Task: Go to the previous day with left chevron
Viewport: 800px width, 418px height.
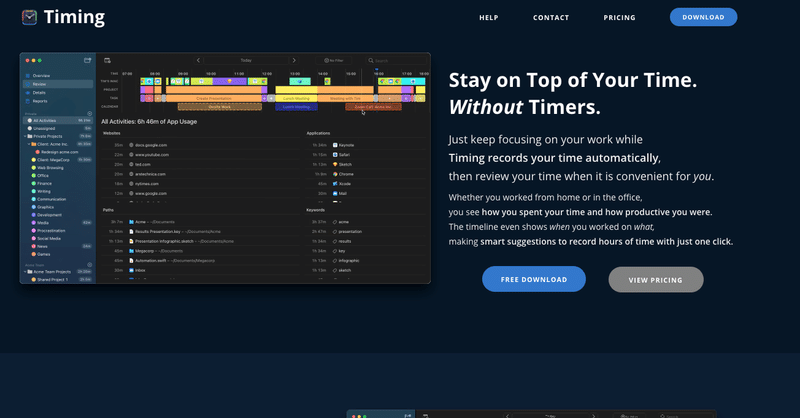Action: tap(198, 60)
